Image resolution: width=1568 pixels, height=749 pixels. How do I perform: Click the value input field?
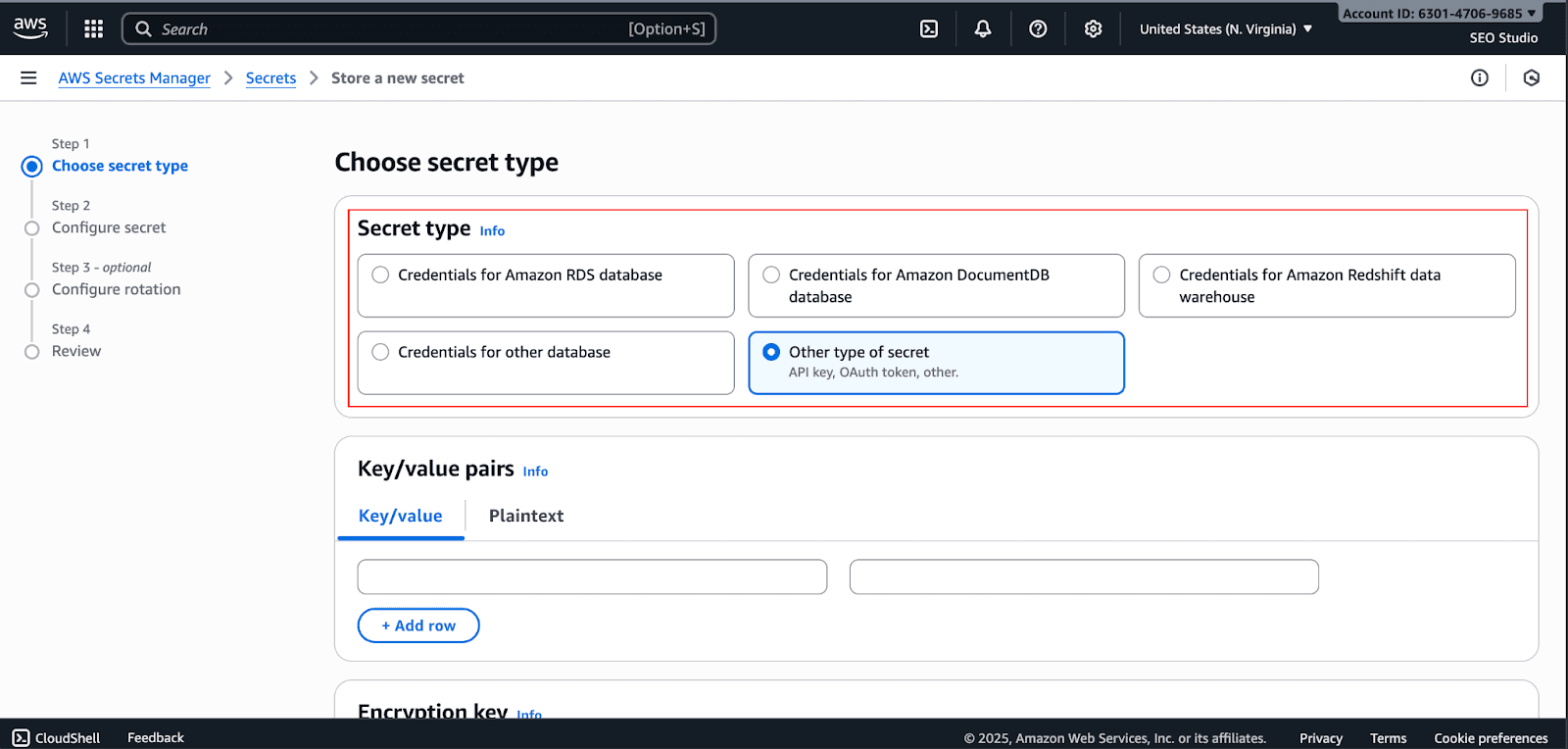pyautogui.click(x=1084, y=576)
